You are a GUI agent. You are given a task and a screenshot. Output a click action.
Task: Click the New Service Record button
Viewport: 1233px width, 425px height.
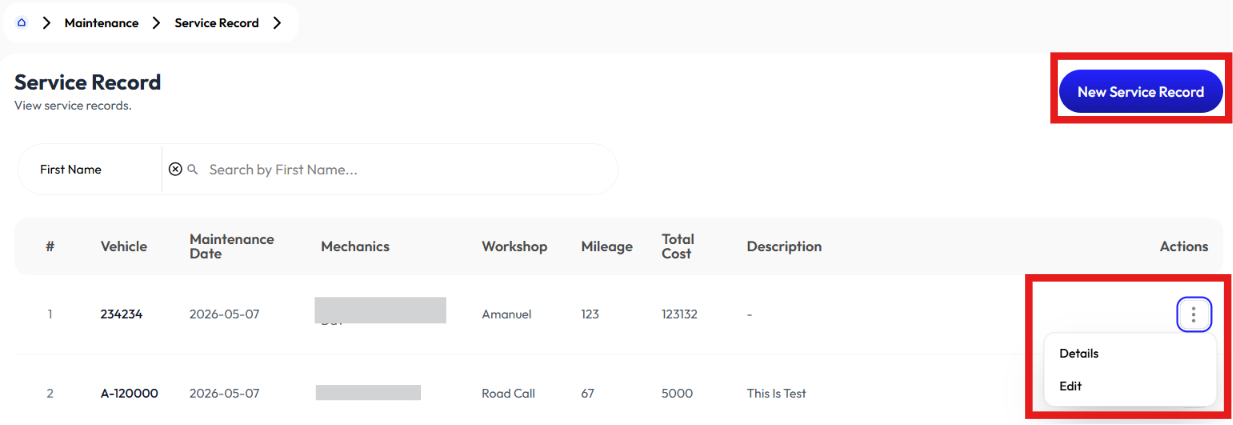pyautogui.click(x=1140, y=92)
